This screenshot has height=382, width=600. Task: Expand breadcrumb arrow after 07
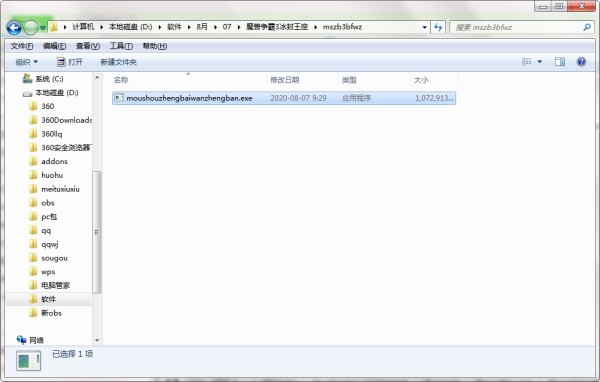pyautogui.click(x=239, y=27)
